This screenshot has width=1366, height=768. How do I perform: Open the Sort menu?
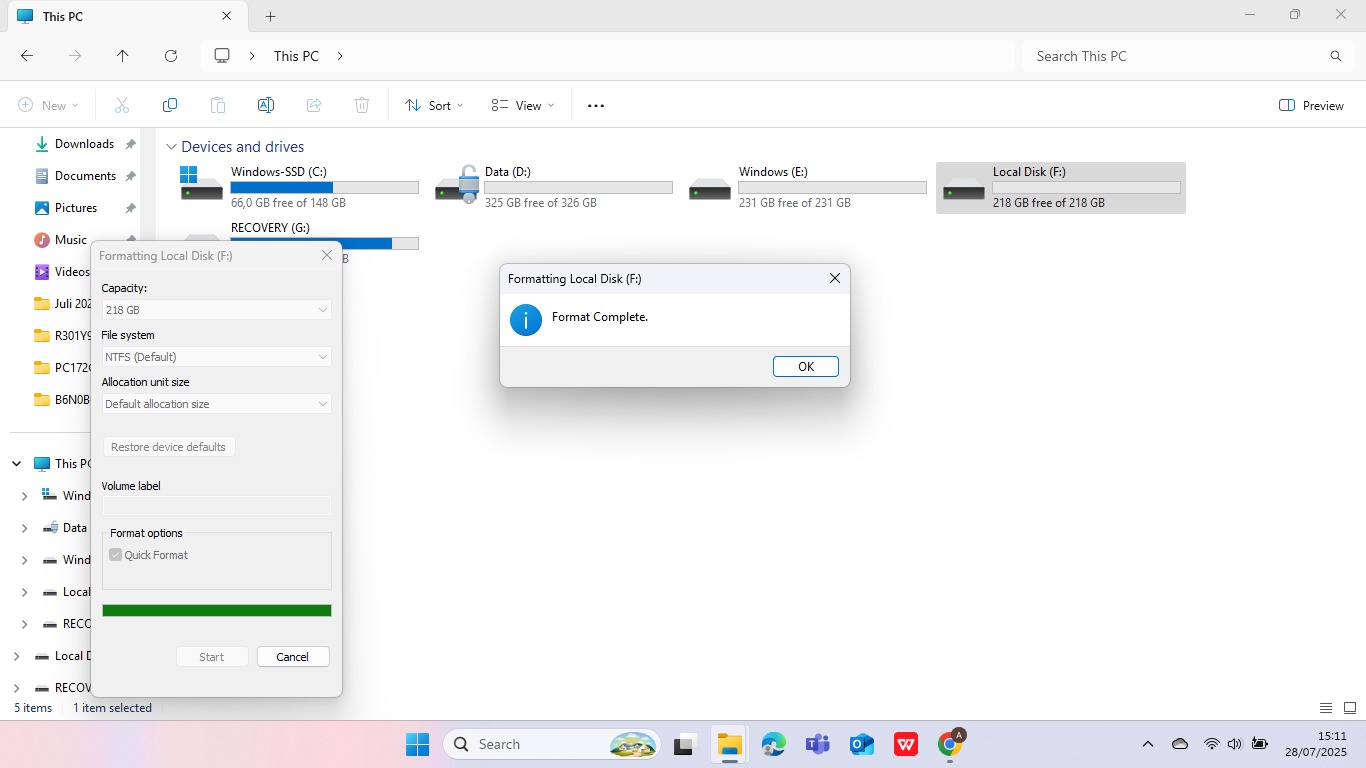(434, 105)
